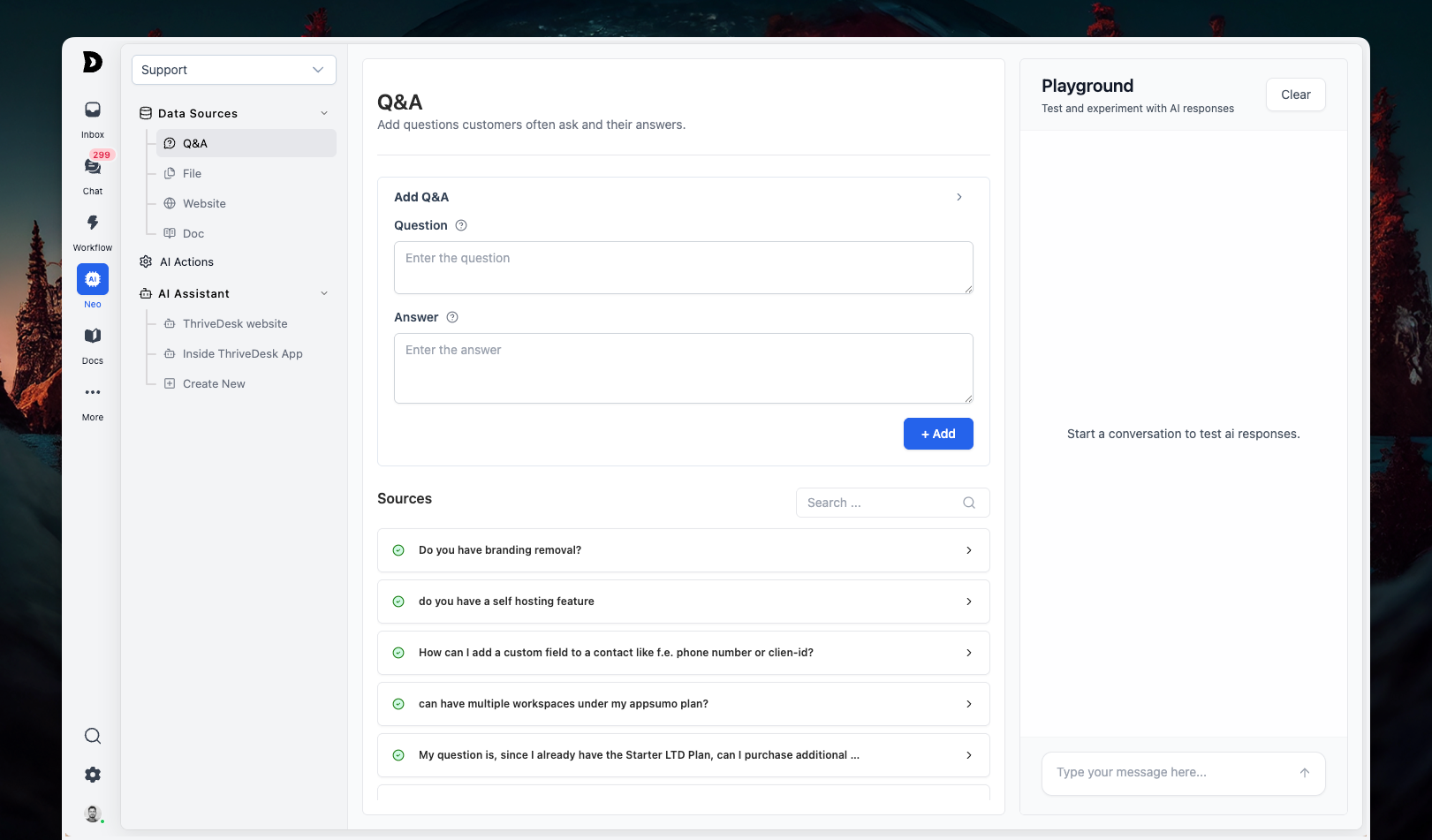Open the Neo AI assistant
Image resolution: width=1432 pixels, height=840 pixels.
point(92,279)
